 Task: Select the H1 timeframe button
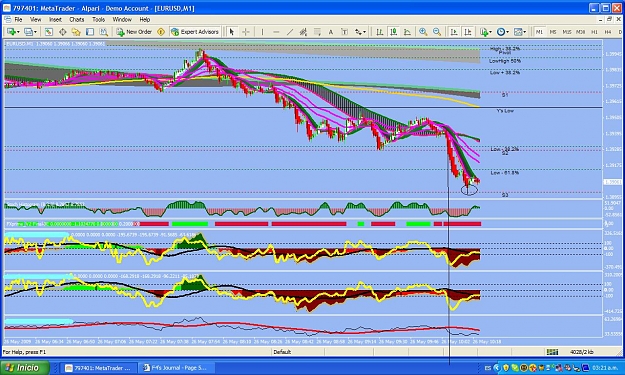(x=594, y=32)
